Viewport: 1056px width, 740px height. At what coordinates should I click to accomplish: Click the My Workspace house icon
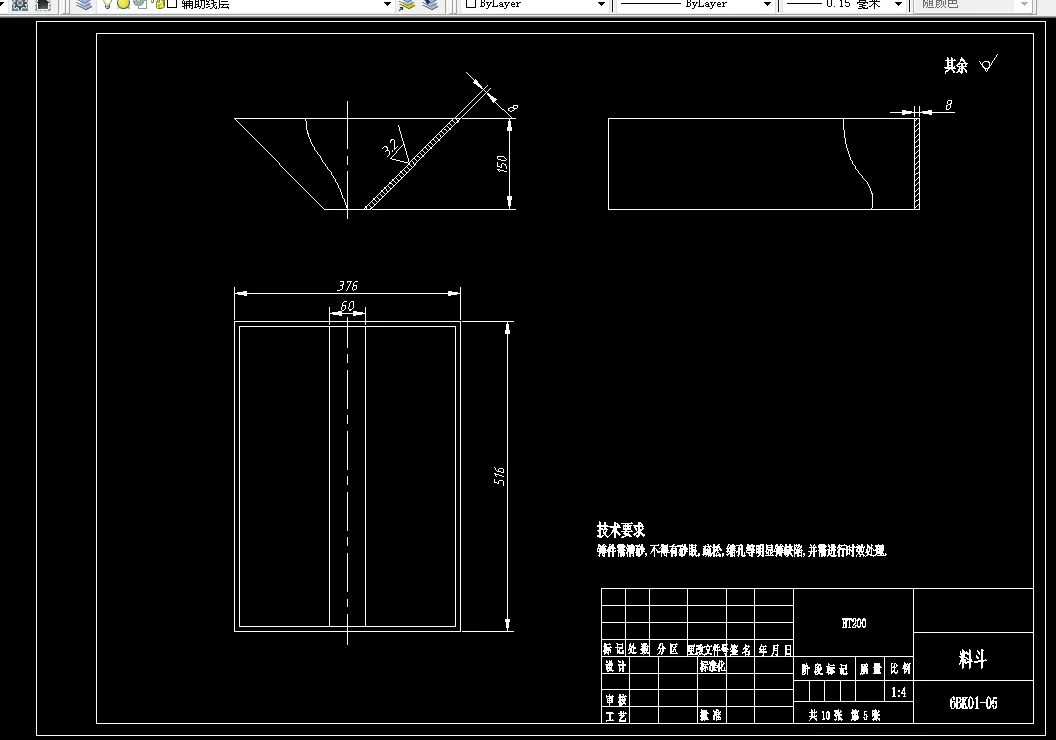(42, 4)
